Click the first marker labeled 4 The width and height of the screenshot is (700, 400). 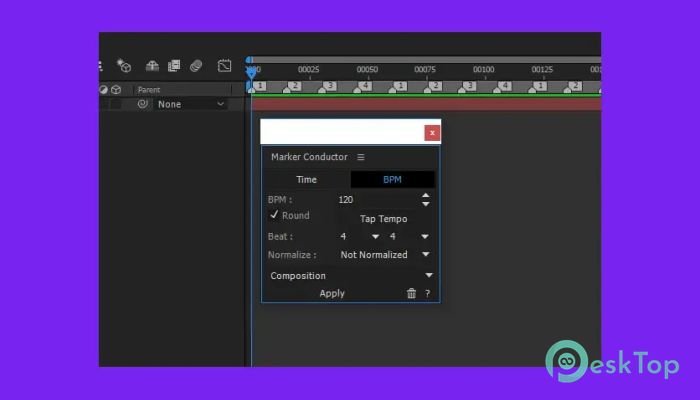click(365, 86)
